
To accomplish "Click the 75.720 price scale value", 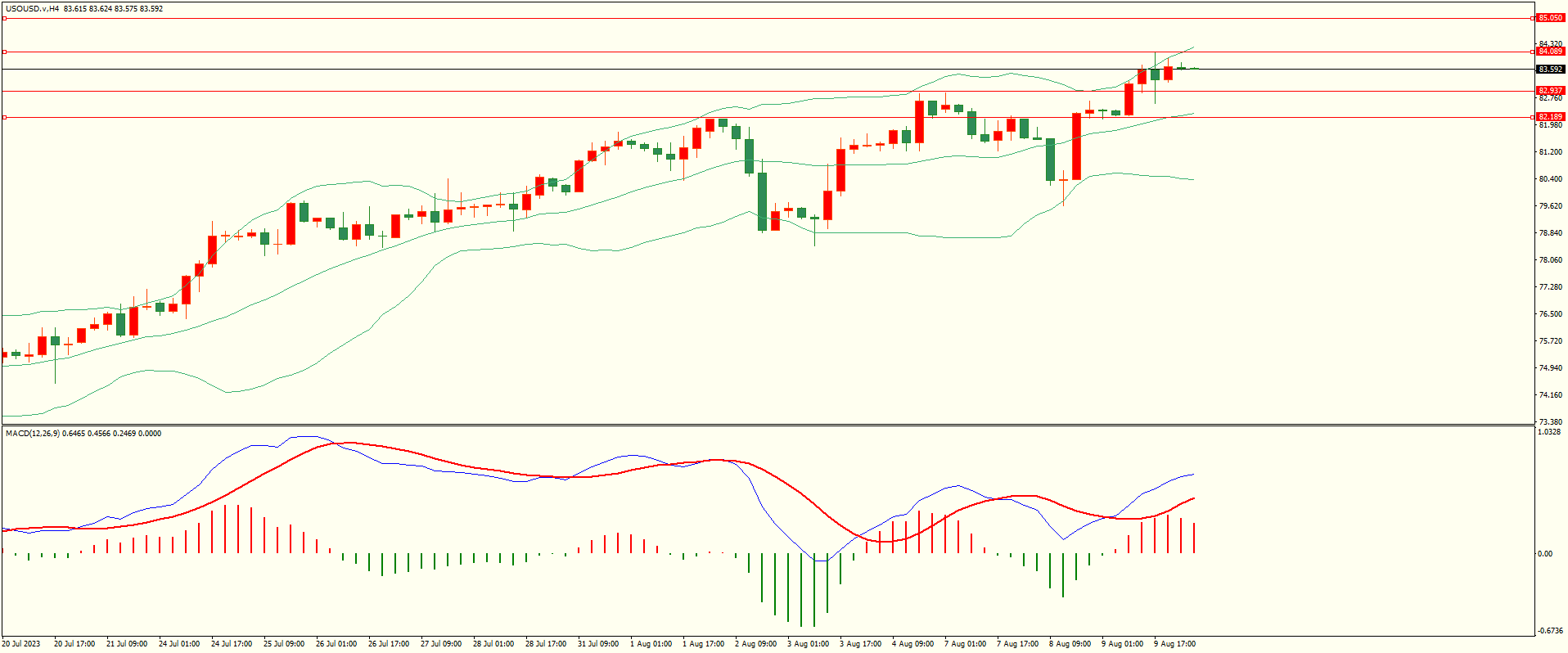I will (1550, 341).
